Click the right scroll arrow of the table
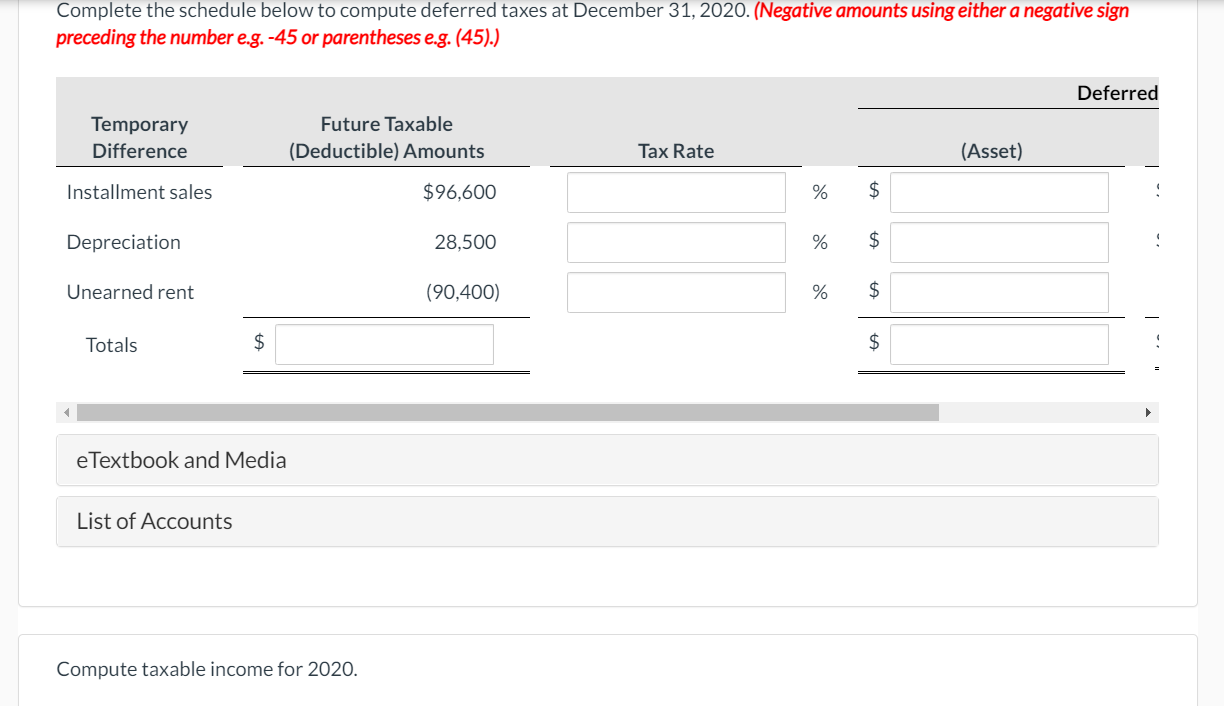The image size is (1224, 706). 1148,411
